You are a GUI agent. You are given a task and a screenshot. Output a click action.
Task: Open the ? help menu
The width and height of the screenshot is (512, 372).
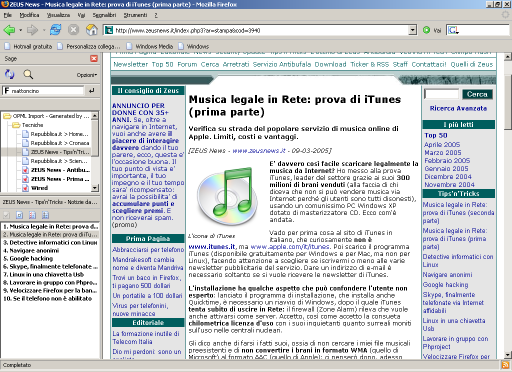point(156,15)
